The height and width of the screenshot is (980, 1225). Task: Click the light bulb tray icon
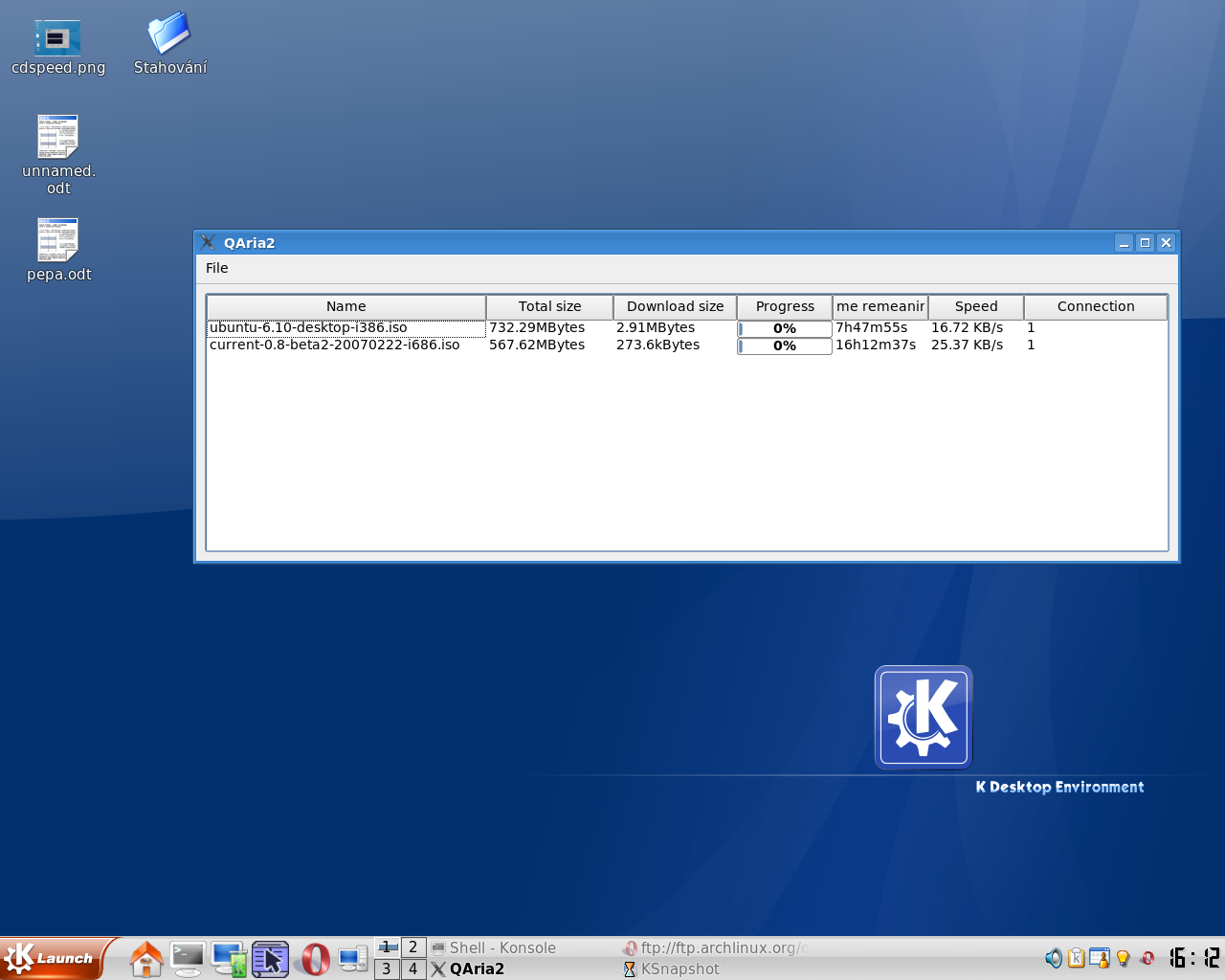pyautogui.click(x=1124, y=958)
